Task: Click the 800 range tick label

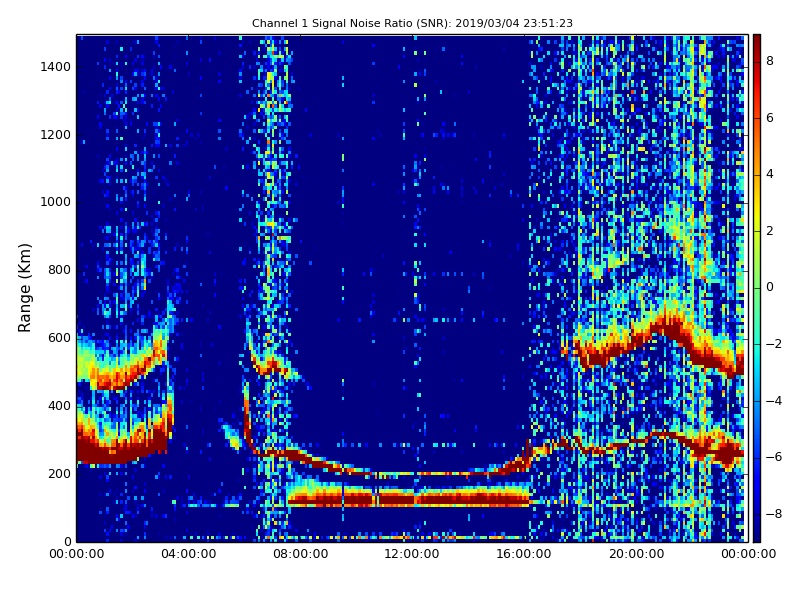Action: 59,270
